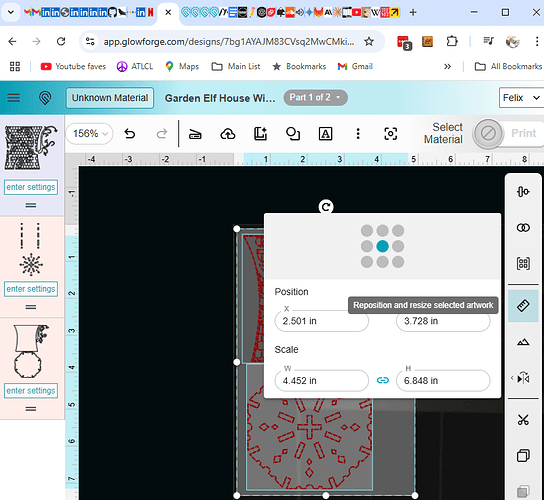Select the bottom-right anchor point dot
The width and height of the screenshot is (544, 500).
[398, 262]
